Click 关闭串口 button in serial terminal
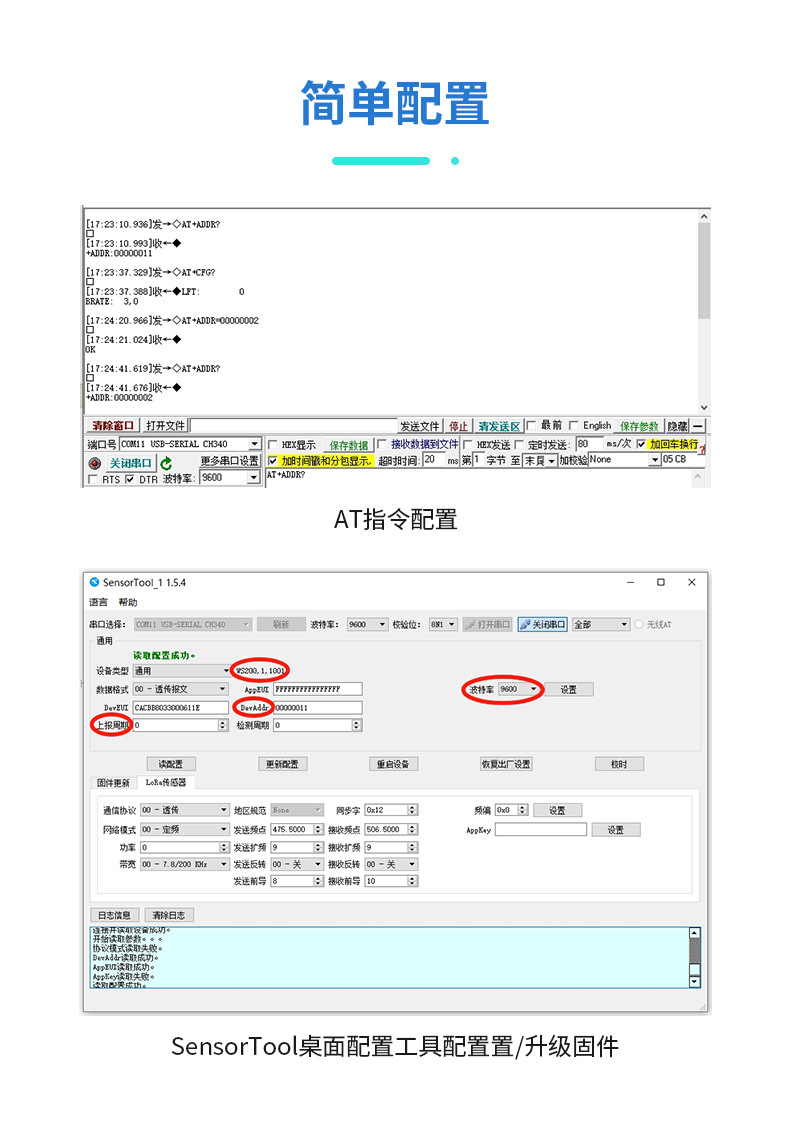790x1128 pixels. (130, 463)
